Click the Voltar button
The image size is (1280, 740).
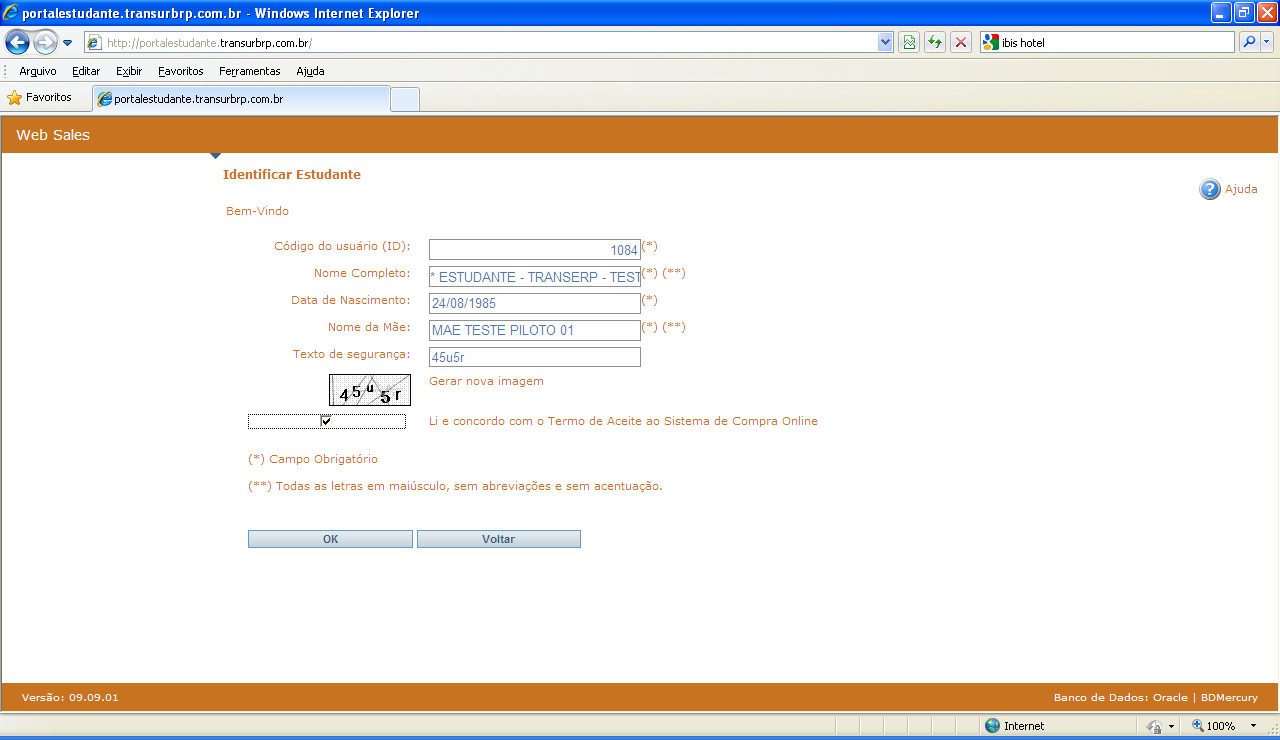(x=498, y=539)
